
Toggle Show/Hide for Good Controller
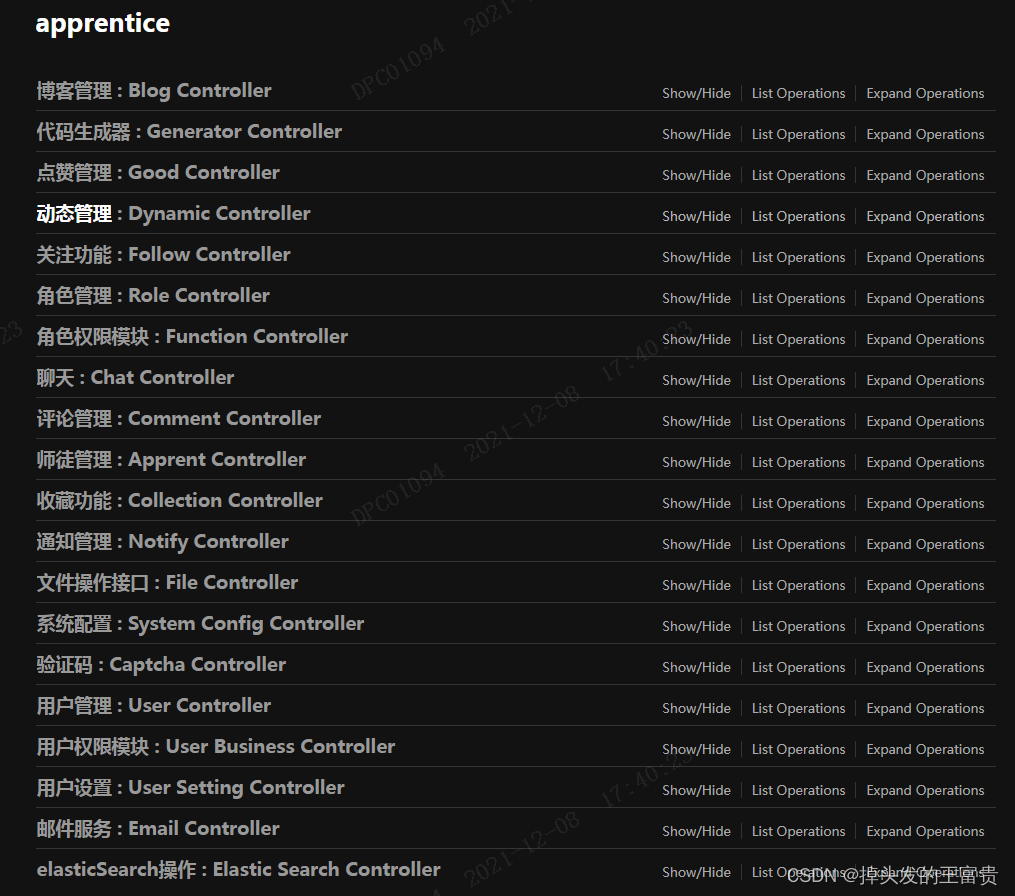(x=697, y=175)
